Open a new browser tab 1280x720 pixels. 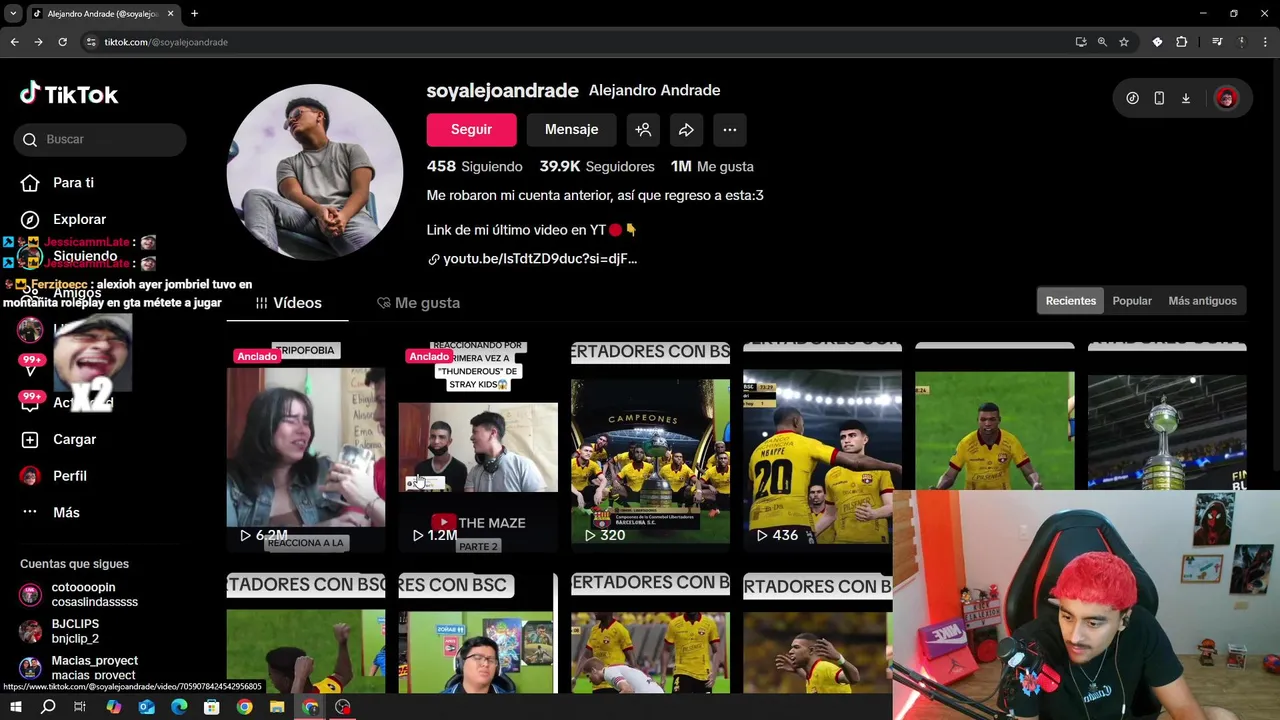coord(194,14)
